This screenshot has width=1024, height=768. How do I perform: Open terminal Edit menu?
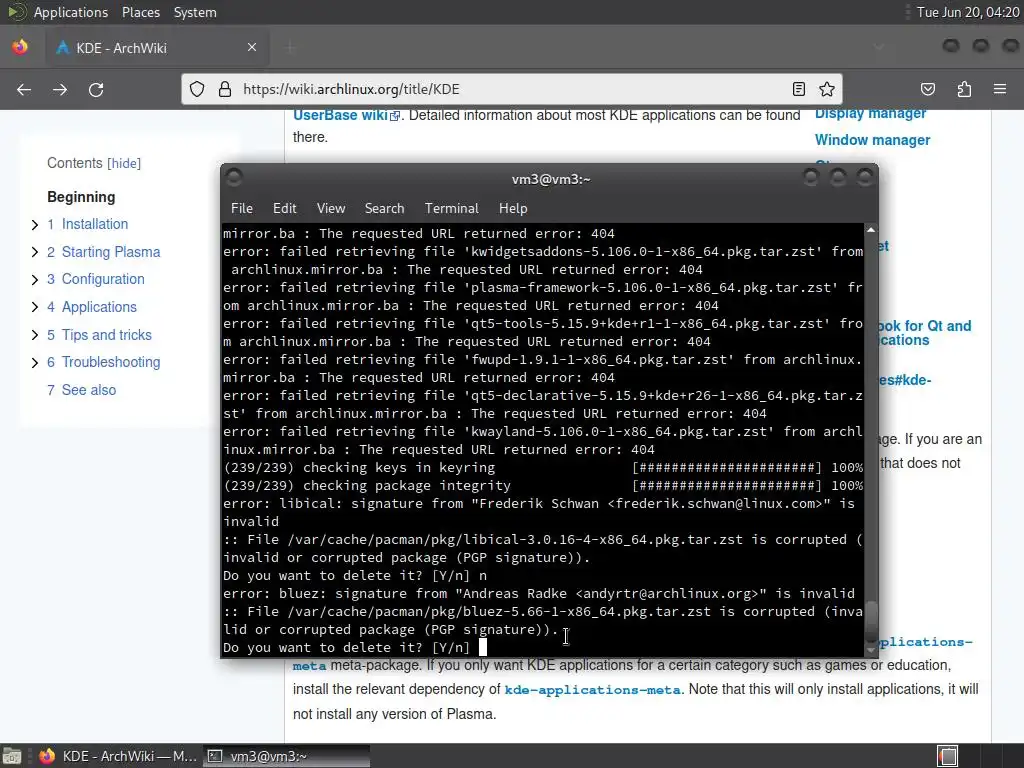[284, 208]
